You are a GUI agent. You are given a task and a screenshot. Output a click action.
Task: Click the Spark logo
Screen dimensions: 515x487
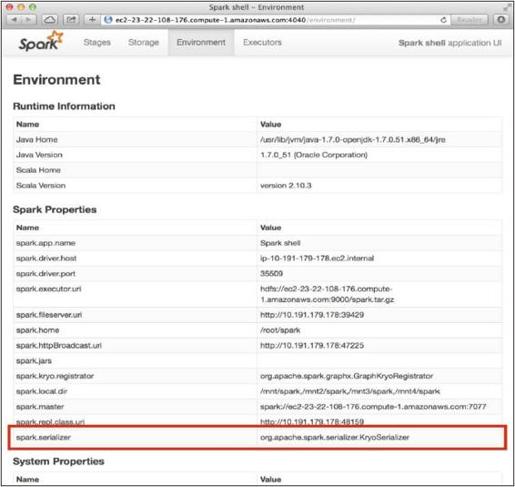[41, 42]
